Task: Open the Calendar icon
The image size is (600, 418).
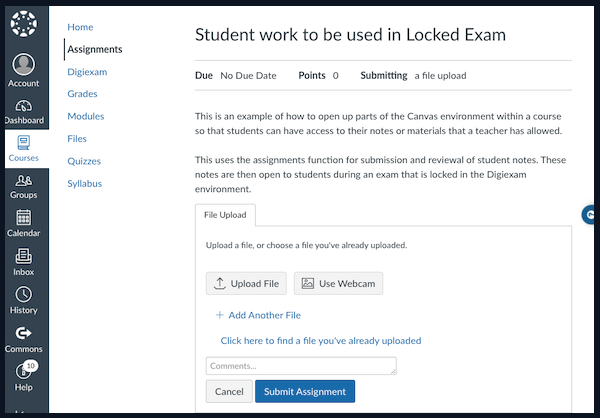Action: coord(24,217)
